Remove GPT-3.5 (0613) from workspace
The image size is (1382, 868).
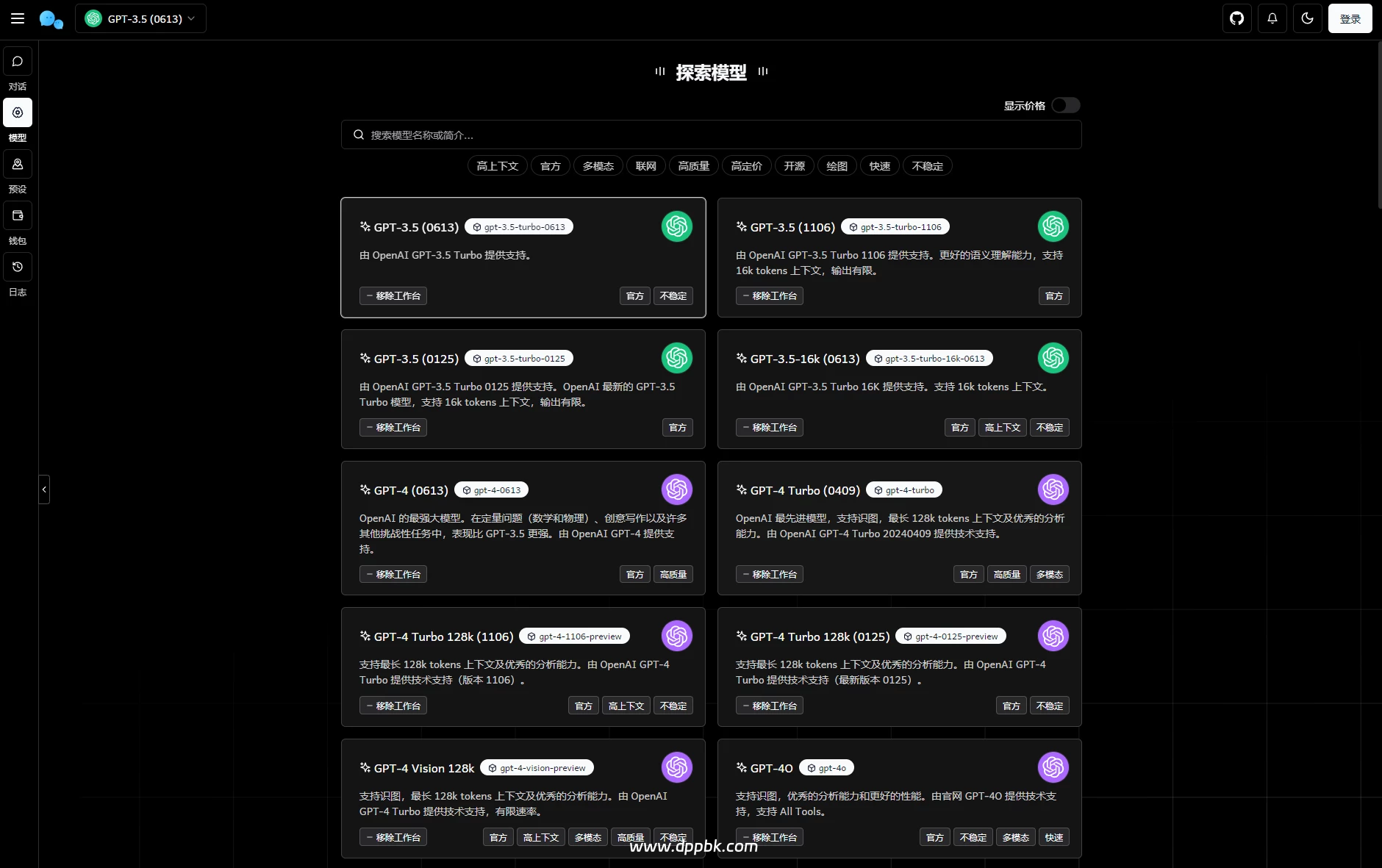coord(393,296)
